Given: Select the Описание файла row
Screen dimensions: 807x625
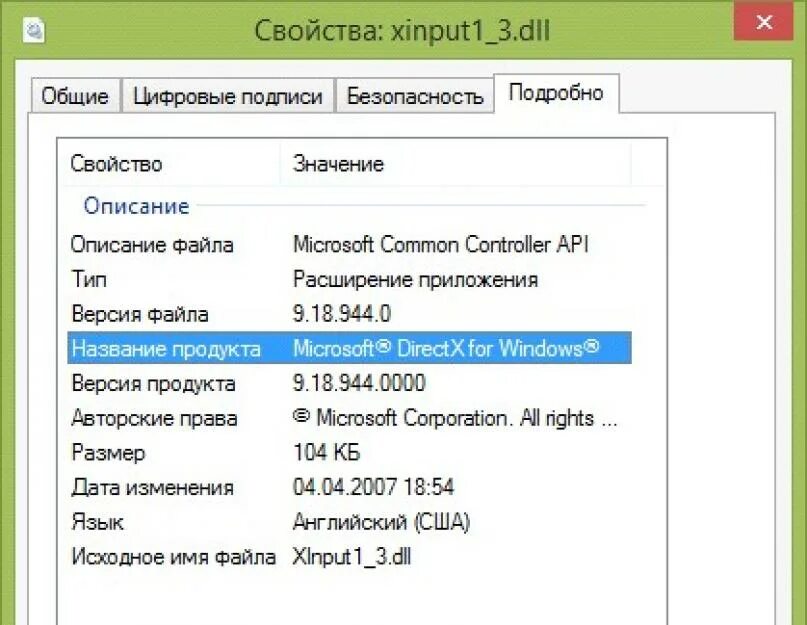Looking at the screenshot, I should coord(349,245).
